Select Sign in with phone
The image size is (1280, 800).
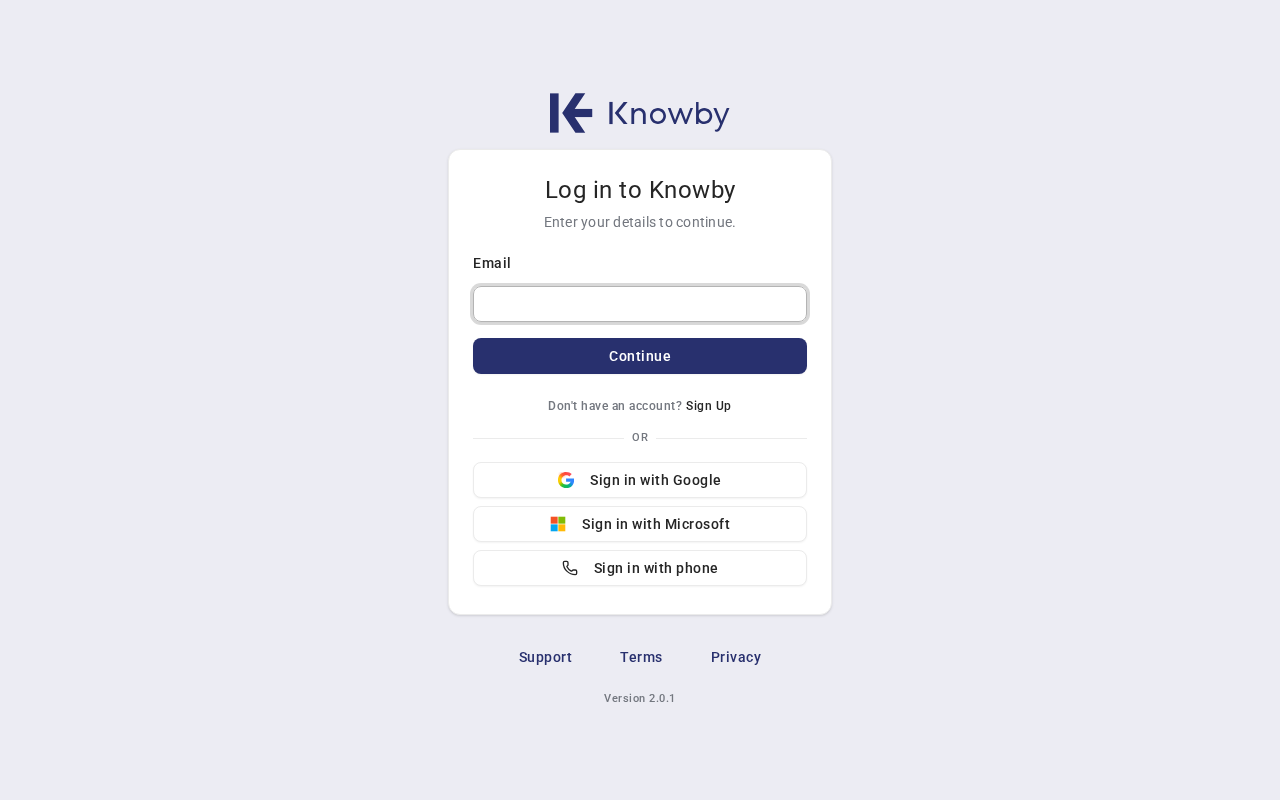tap(640, 568)
